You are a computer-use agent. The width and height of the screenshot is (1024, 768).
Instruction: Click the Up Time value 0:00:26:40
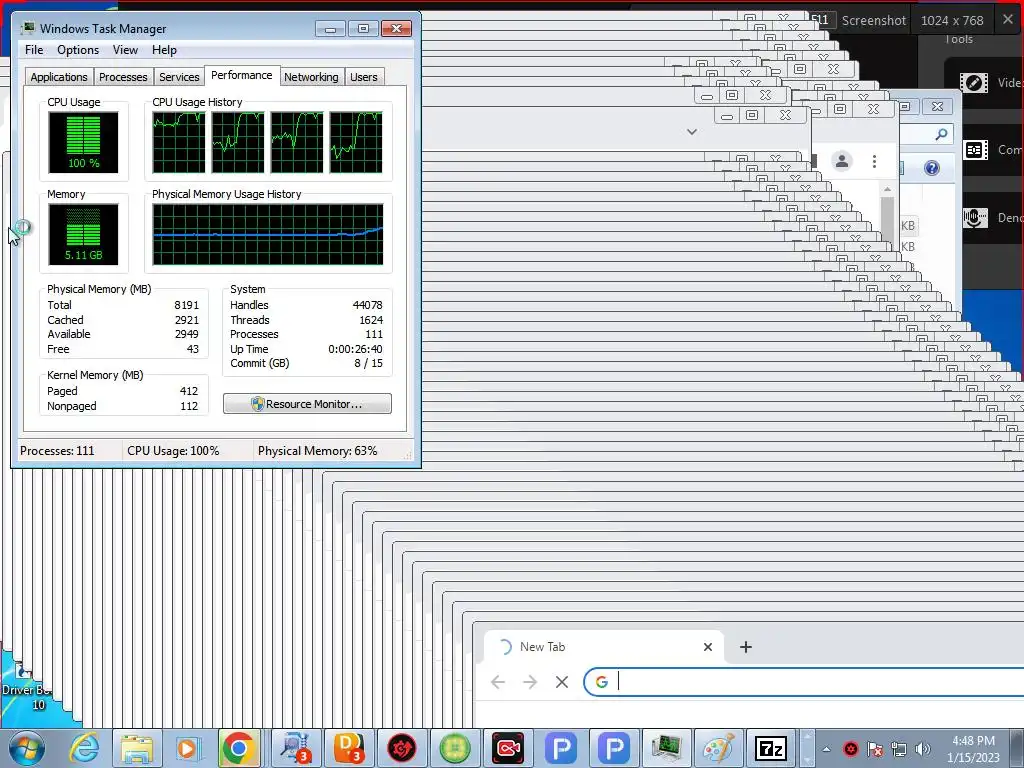(355, 349)
